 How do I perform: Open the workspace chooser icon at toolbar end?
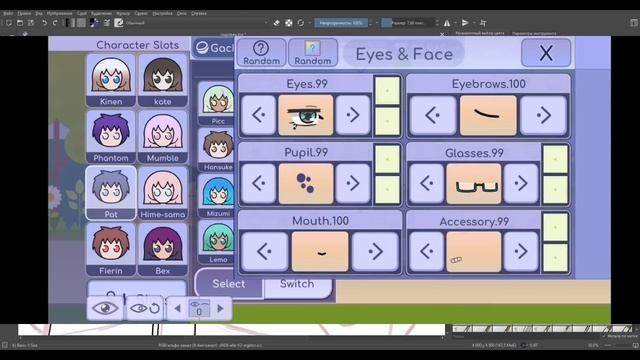click(634, 23)
